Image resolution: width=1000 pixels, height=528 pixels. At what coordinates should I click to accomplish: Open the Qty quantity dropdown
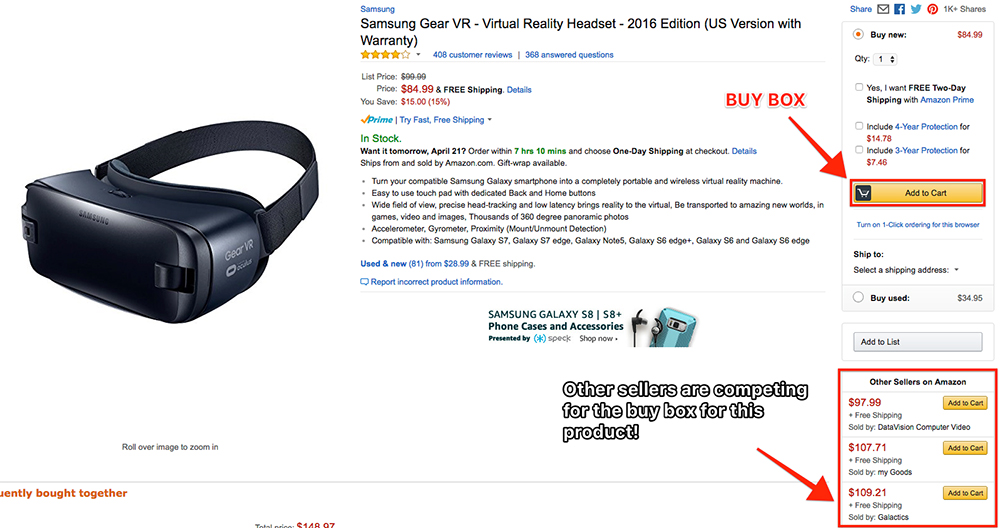(x=885, y=59)
